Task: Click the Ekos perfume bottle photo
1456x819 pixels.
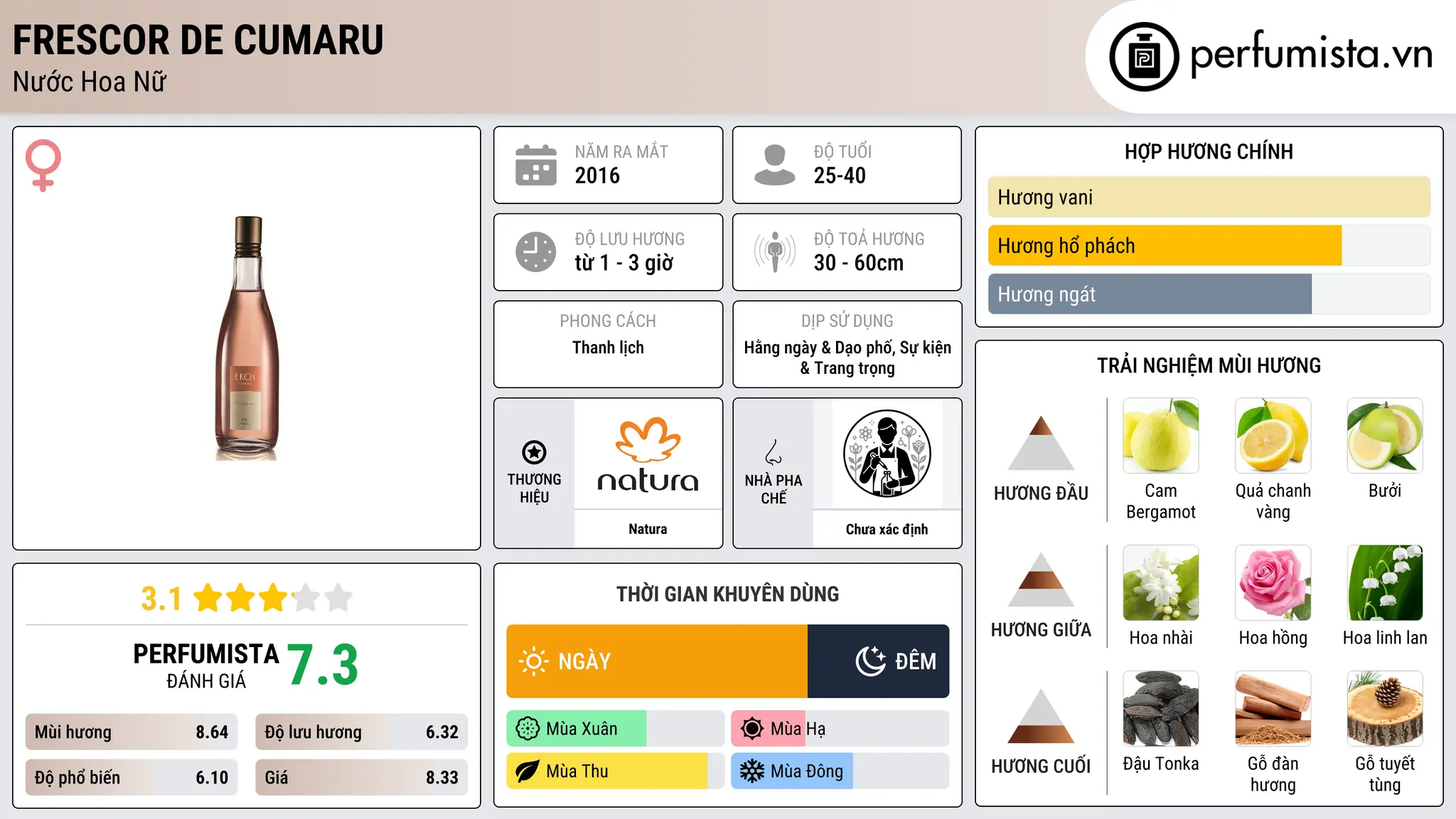Action: point(247,338)
